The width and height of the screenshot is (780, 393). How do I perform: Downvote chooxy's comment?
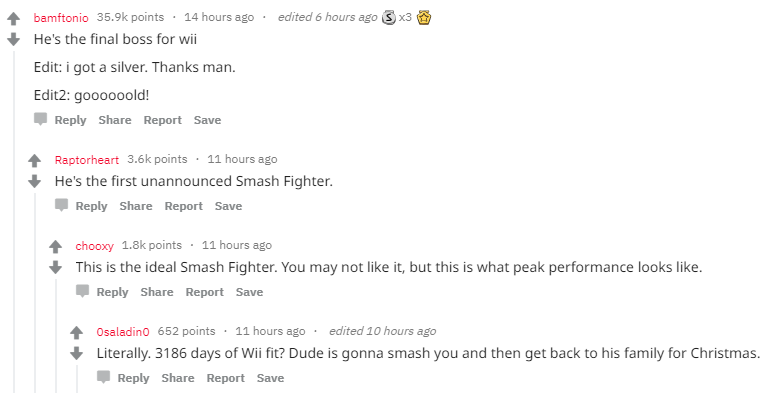click(x=55, y=267)
